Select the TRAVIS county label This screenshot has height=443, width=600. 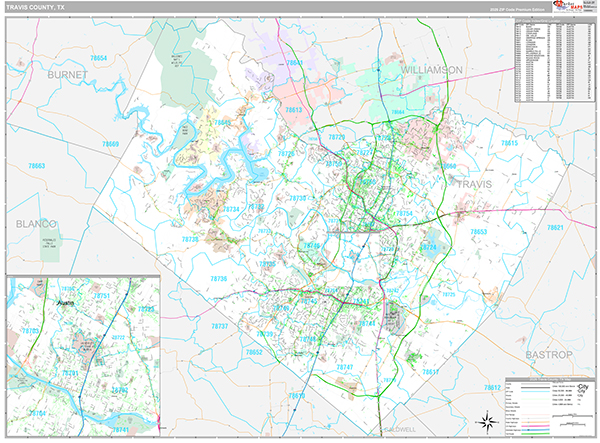click(x=476, y=185)
